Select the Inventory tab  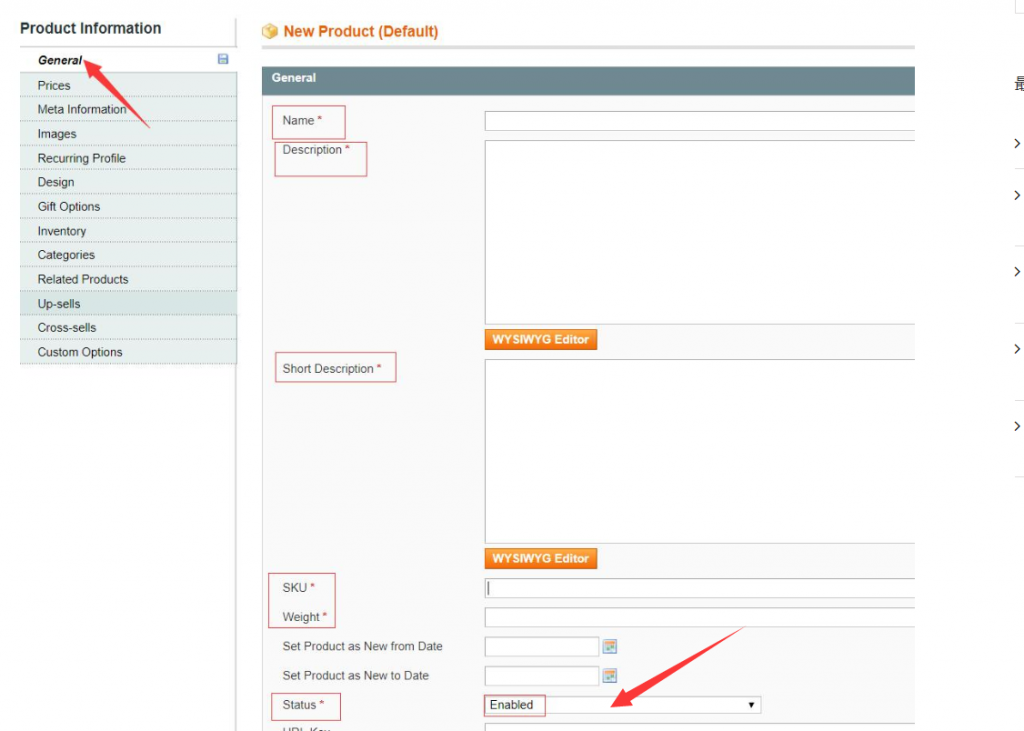(x=62, y=231)
